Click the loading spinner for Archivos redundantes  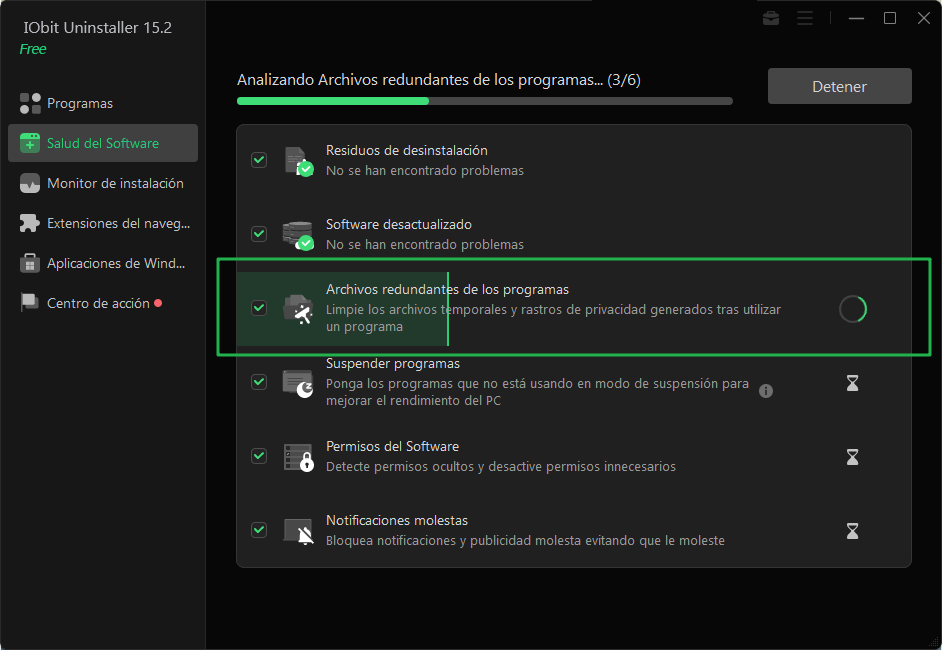852,309
